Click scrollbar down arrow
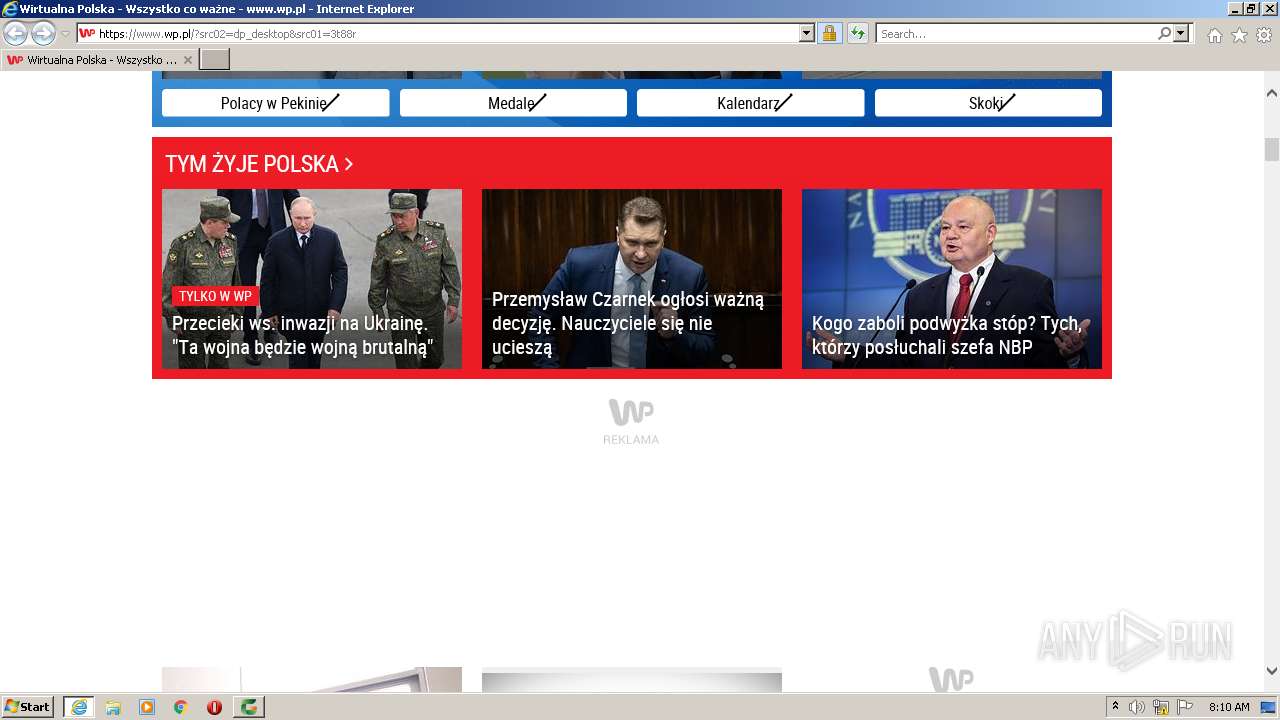 coord(1272,671)
